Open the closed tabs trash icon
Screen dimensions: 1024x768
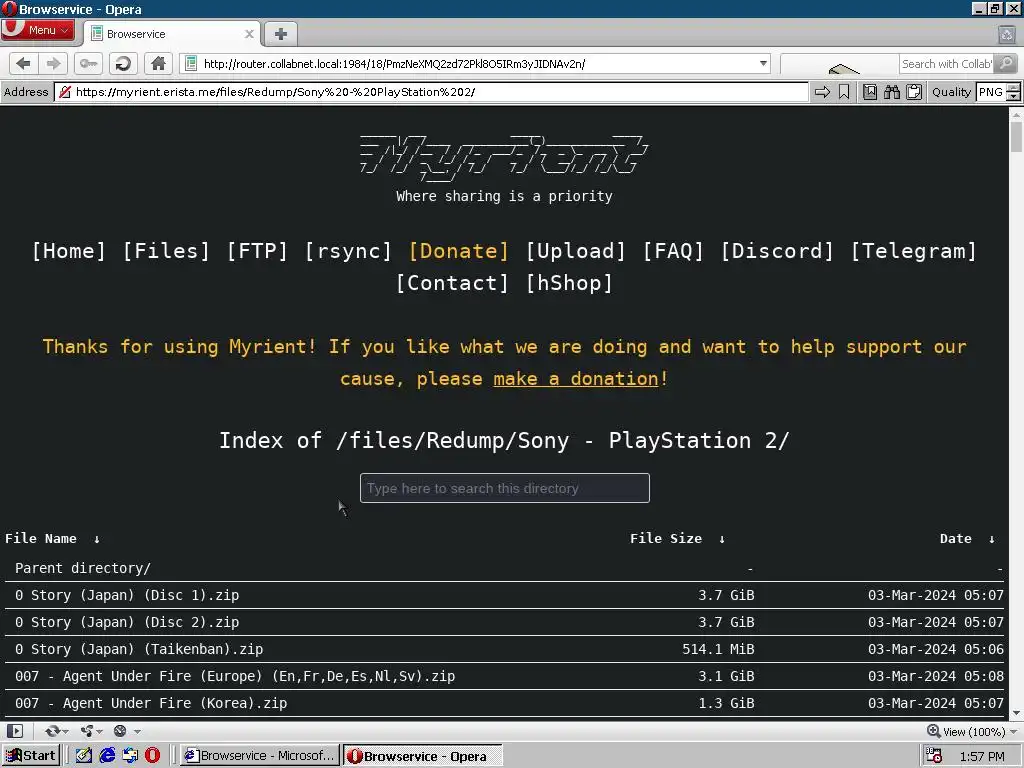pos(1006,34)
